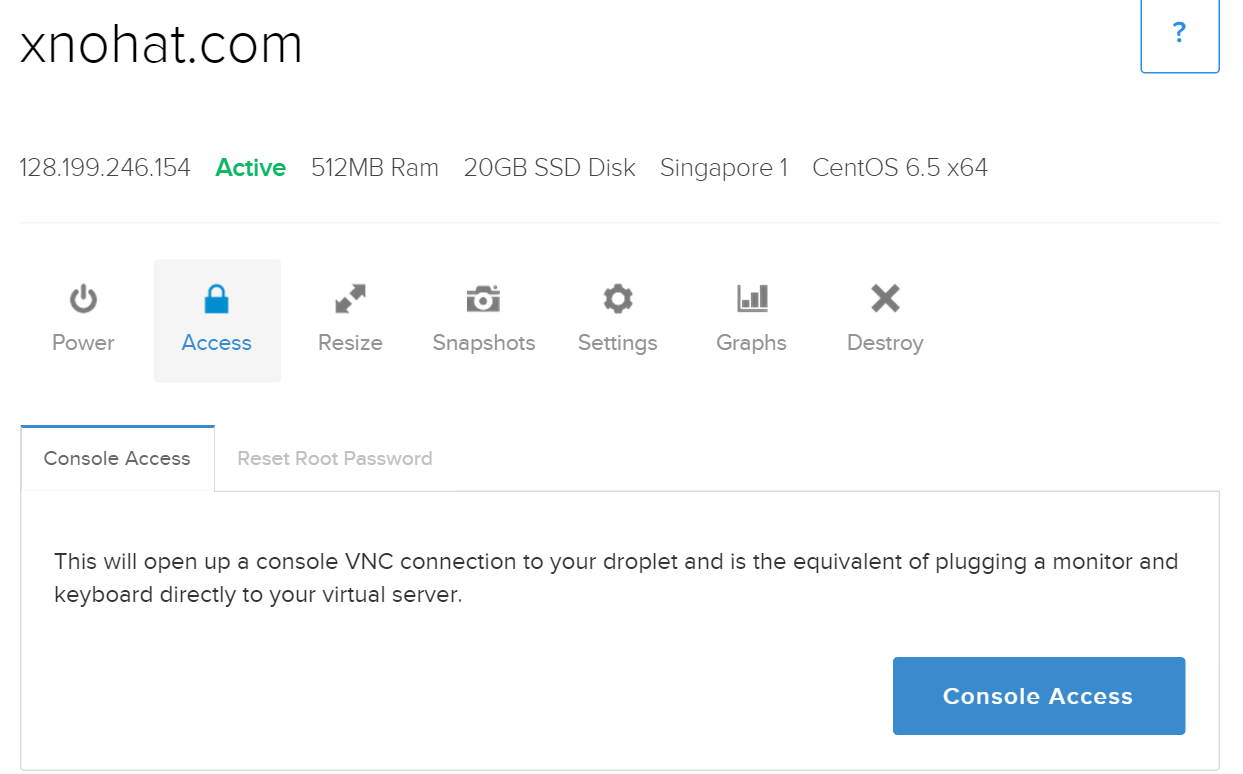The image size is (1243, 774).
Task: Select the IP address 128.199.246.154
Action: 104,168
